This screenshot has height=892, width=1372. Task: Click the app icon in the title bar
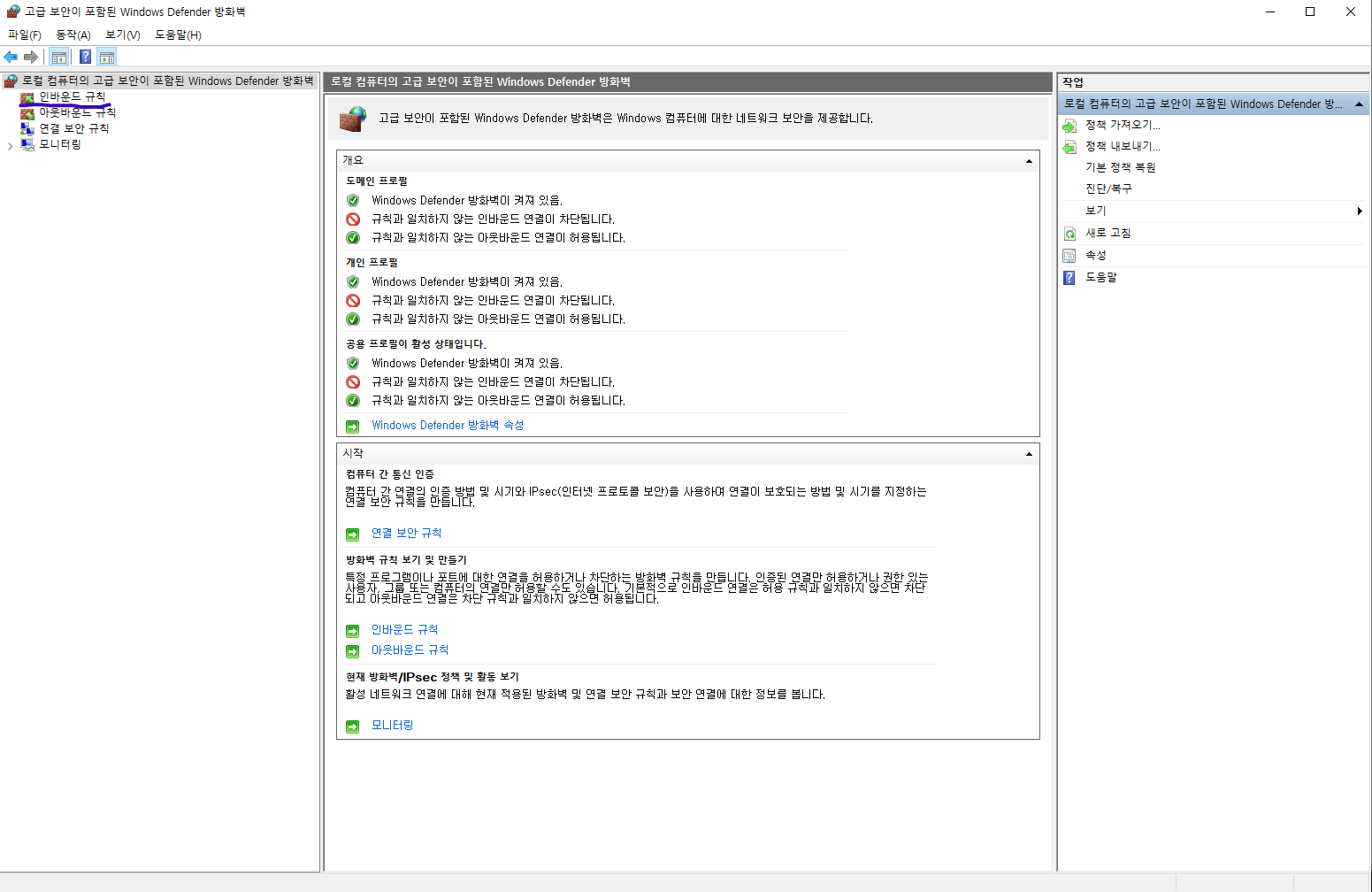pos(12,12)
